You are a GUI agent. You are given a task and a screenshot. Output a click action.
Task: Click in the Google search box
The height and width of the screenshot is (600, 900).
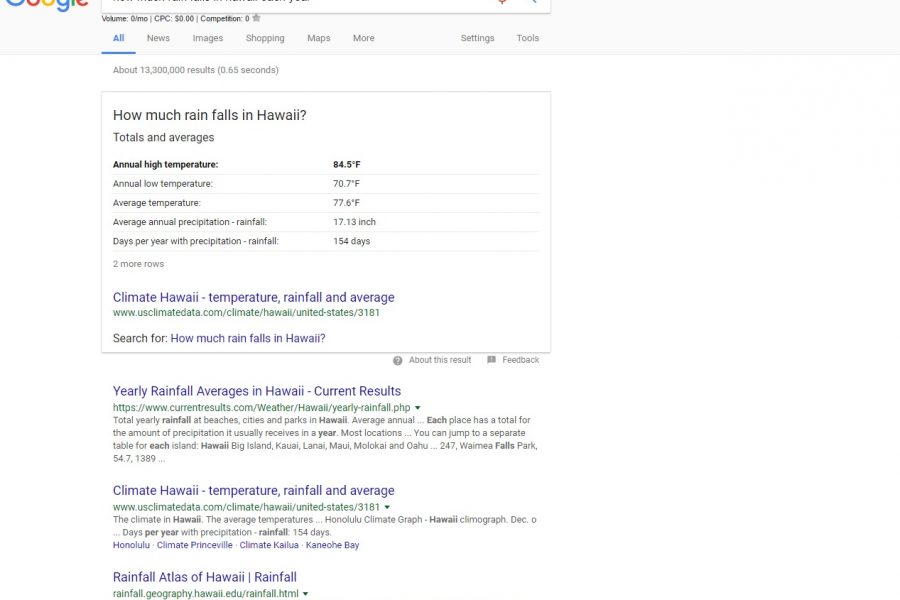[x=300, y=3]
